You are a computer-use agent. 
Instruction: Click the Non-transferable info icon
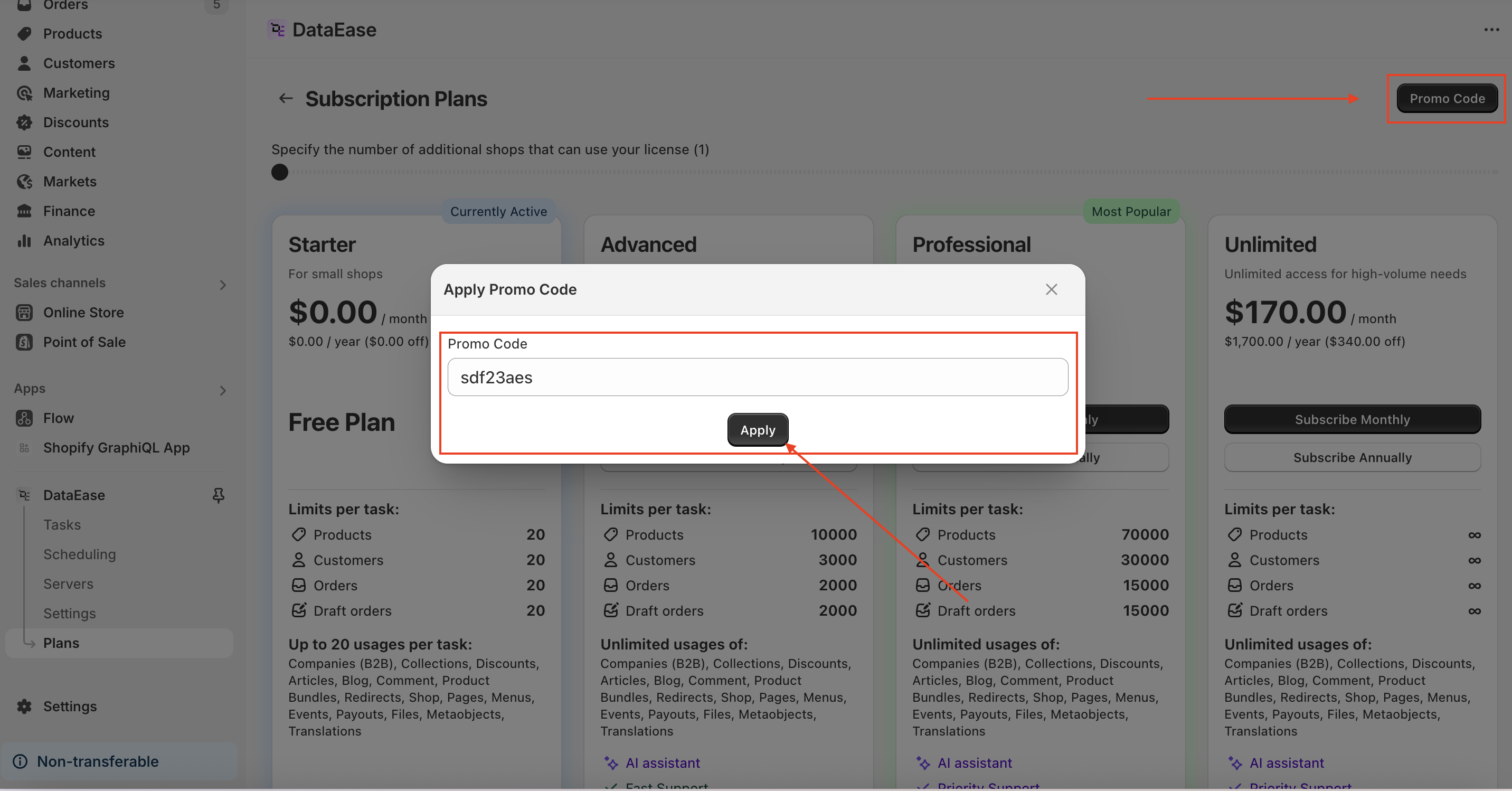[x=20, y=761]
